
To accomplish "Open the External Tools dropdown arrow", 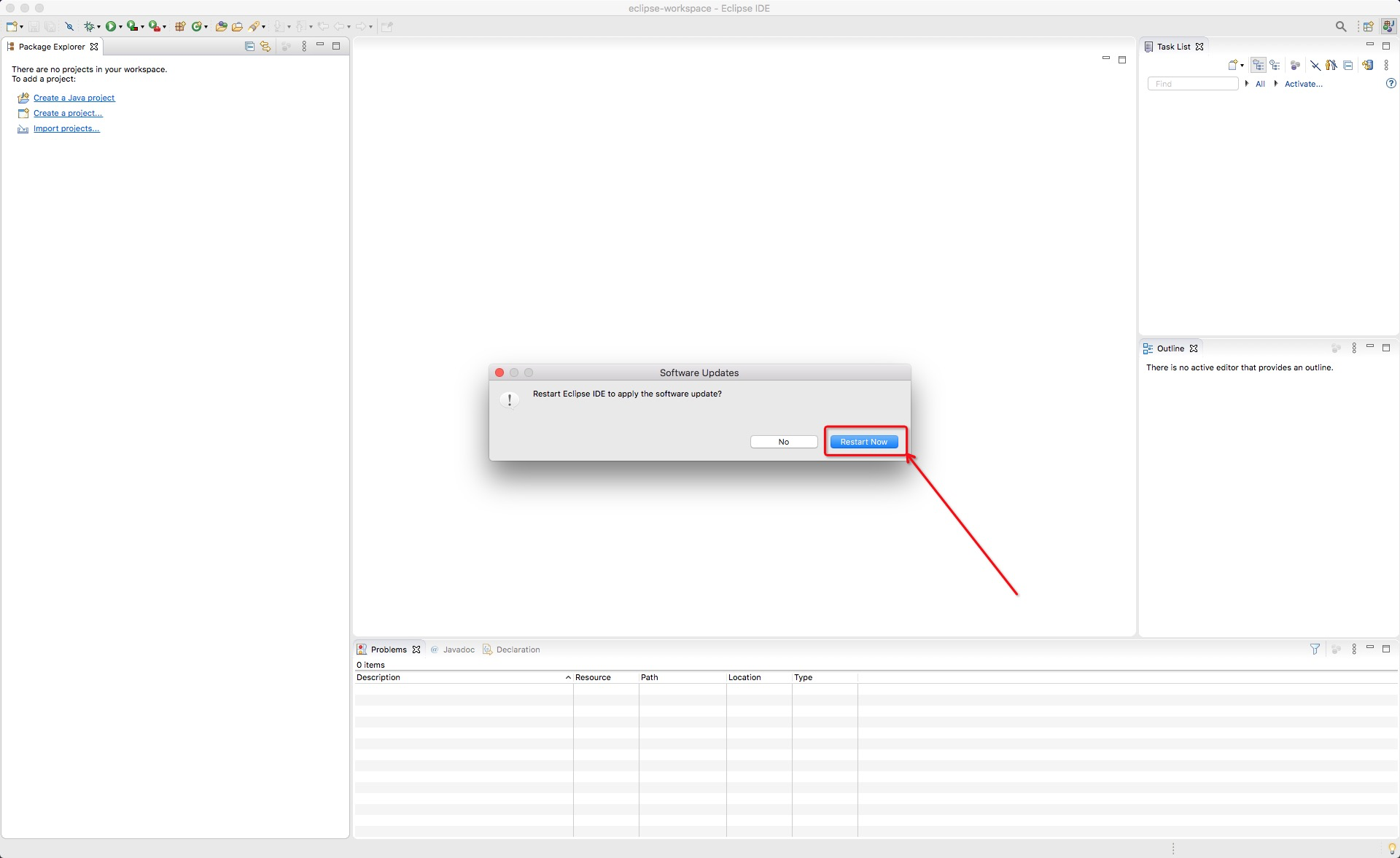I will tap(164, 27).
